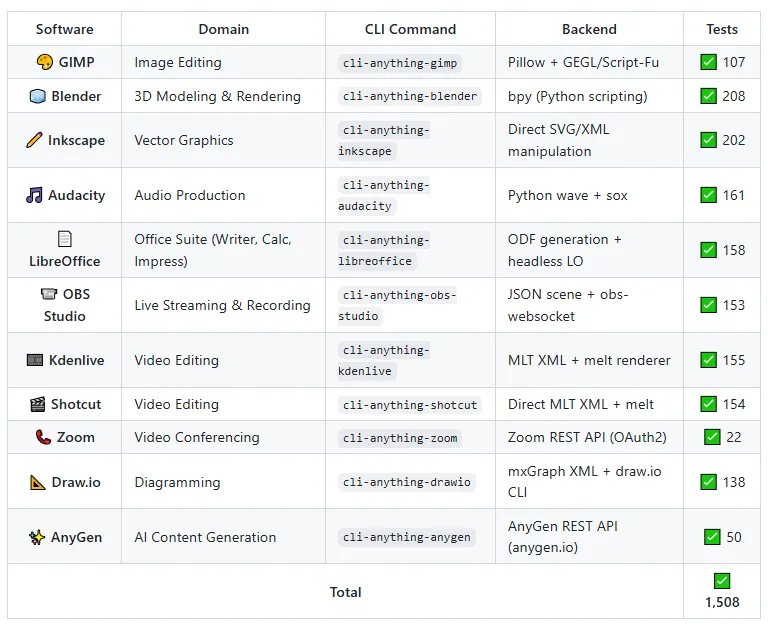
Task: Click the Tests column header
Action: [x=721, y=29]
